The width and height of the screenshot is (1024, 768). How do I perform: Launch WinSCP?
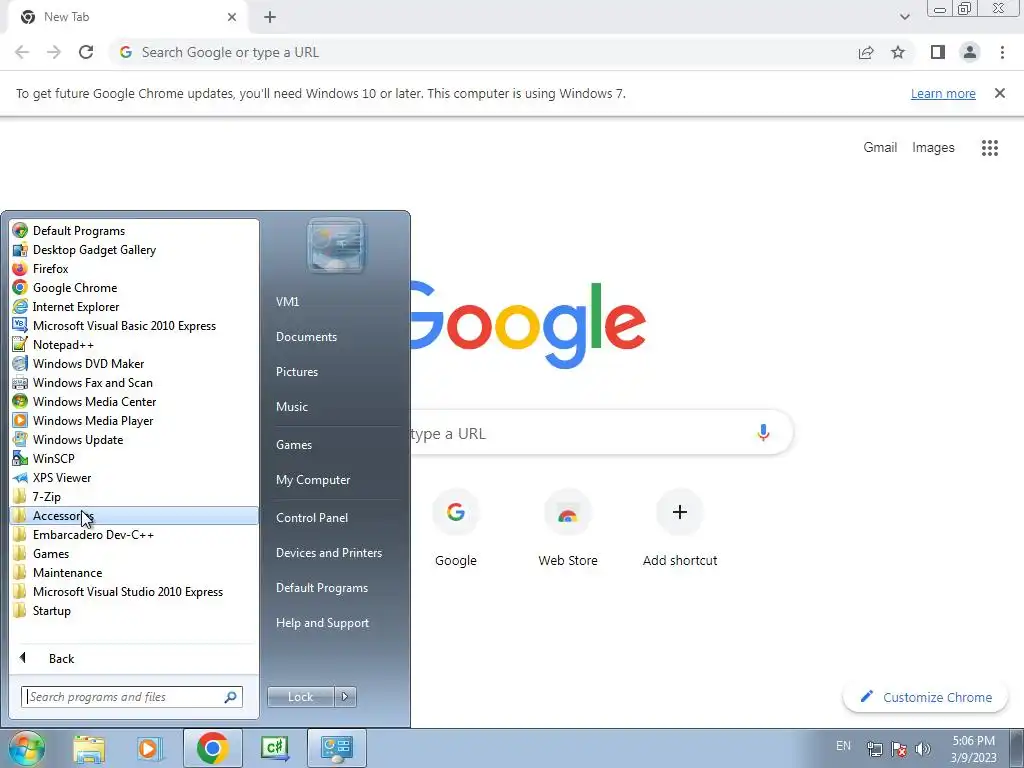coord(134,458)
